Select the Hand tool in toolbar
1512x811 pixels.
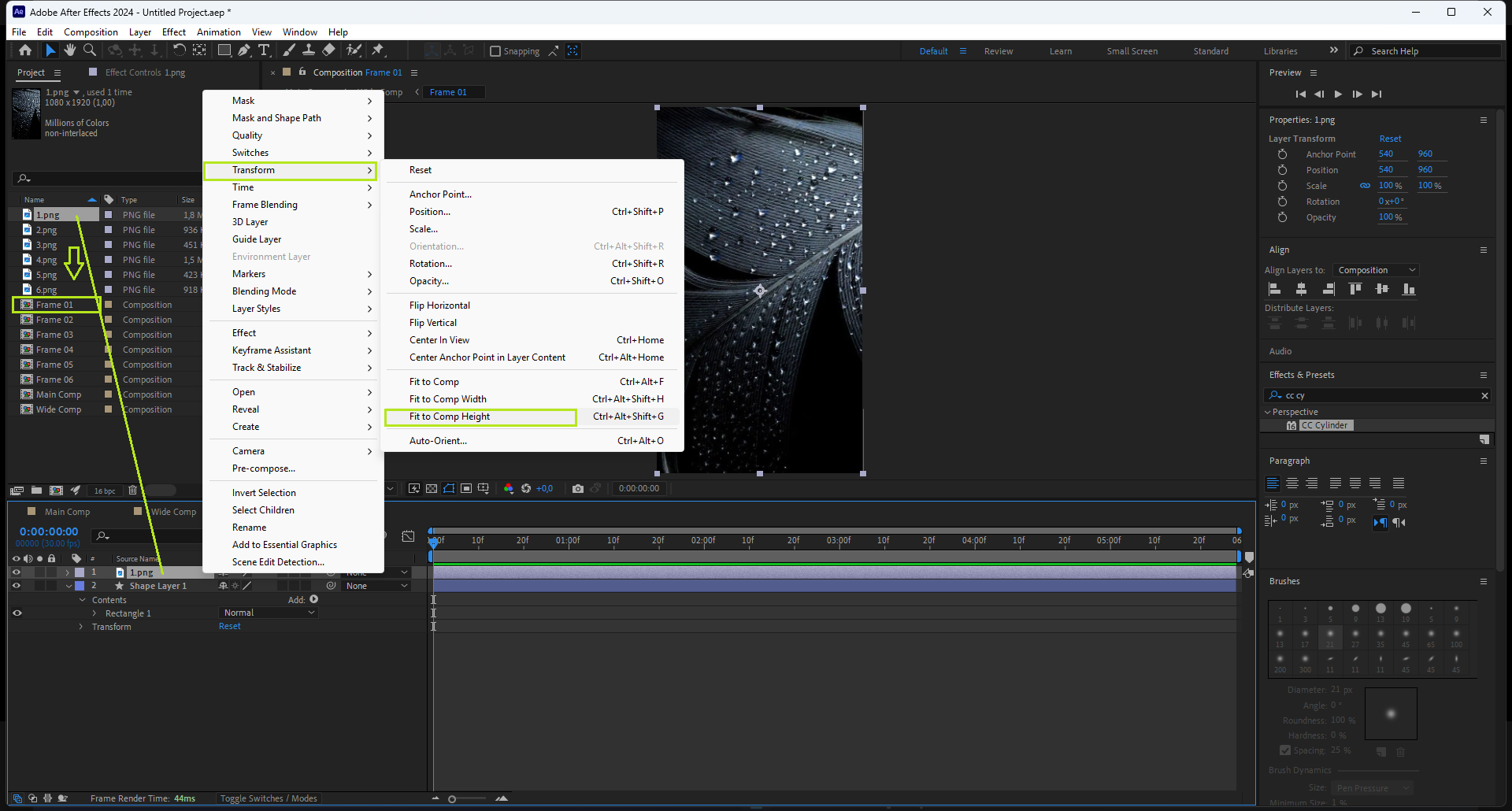[x=70, y=50]
